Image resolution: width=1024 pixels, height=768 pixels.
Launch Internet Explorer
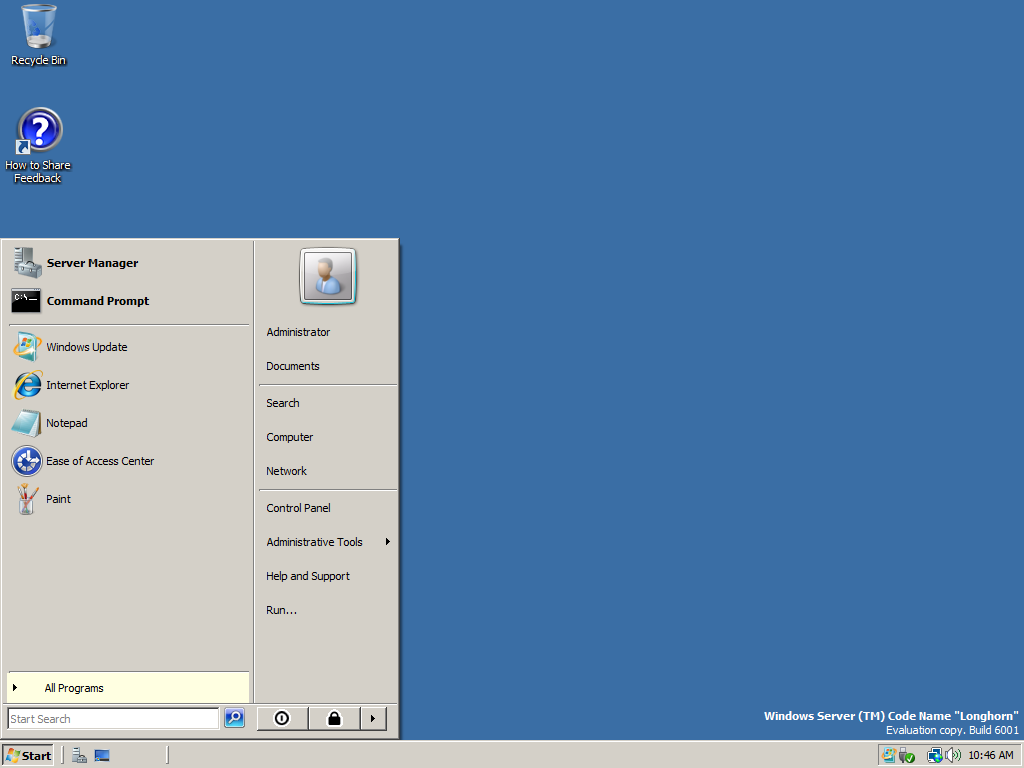pos(87,385)
